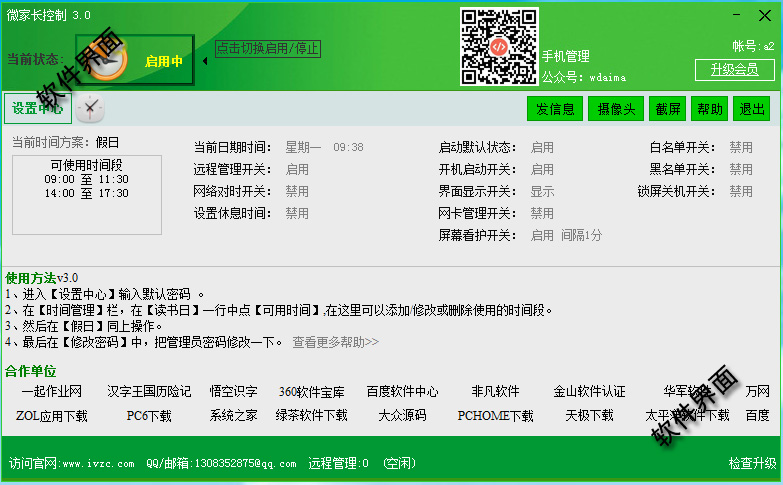Click the 09:00 至 11:30 time range
The height and width of the screenshot is (485, 783).
coord(86,179)
